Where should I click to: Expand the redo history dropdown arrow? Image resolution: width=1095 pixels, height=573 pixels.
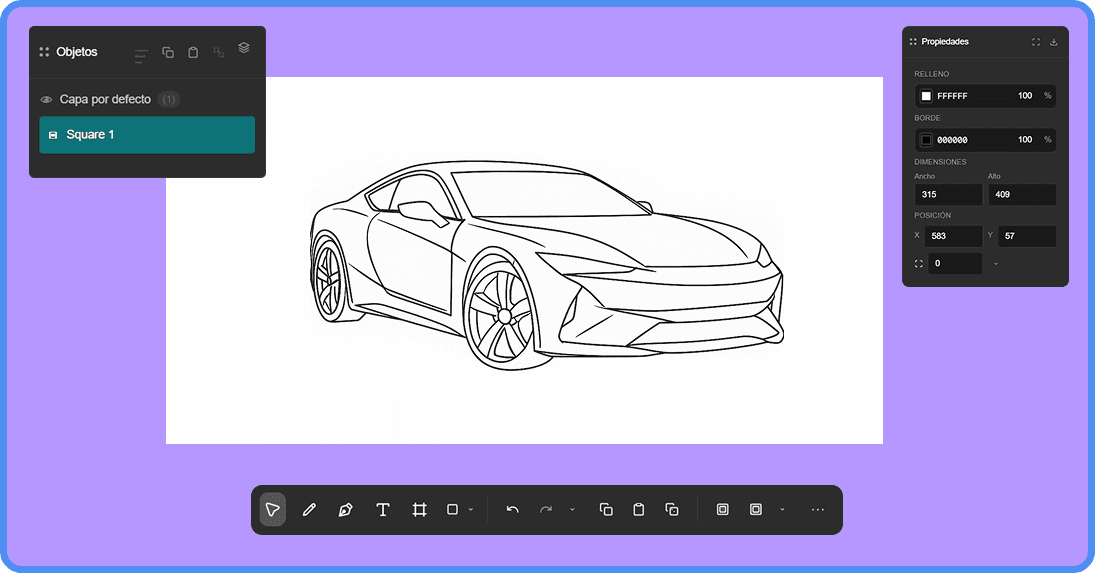click(572, 510)
